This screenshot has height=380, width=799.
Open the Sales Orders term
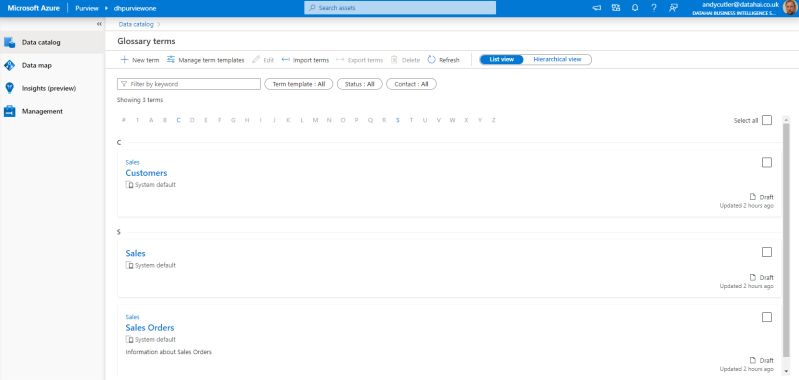click(150, 328)
